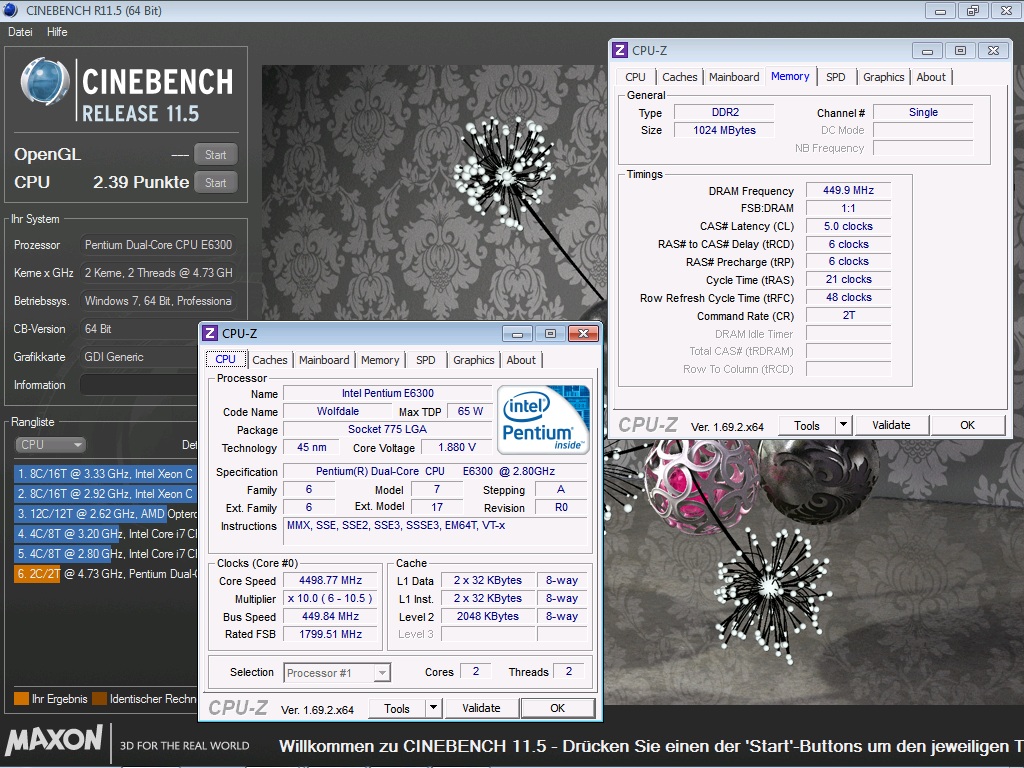Click Validate in the CPU-Z Memory window
The width and height of the screenshot is (1024, 768).
coord(891,425)
